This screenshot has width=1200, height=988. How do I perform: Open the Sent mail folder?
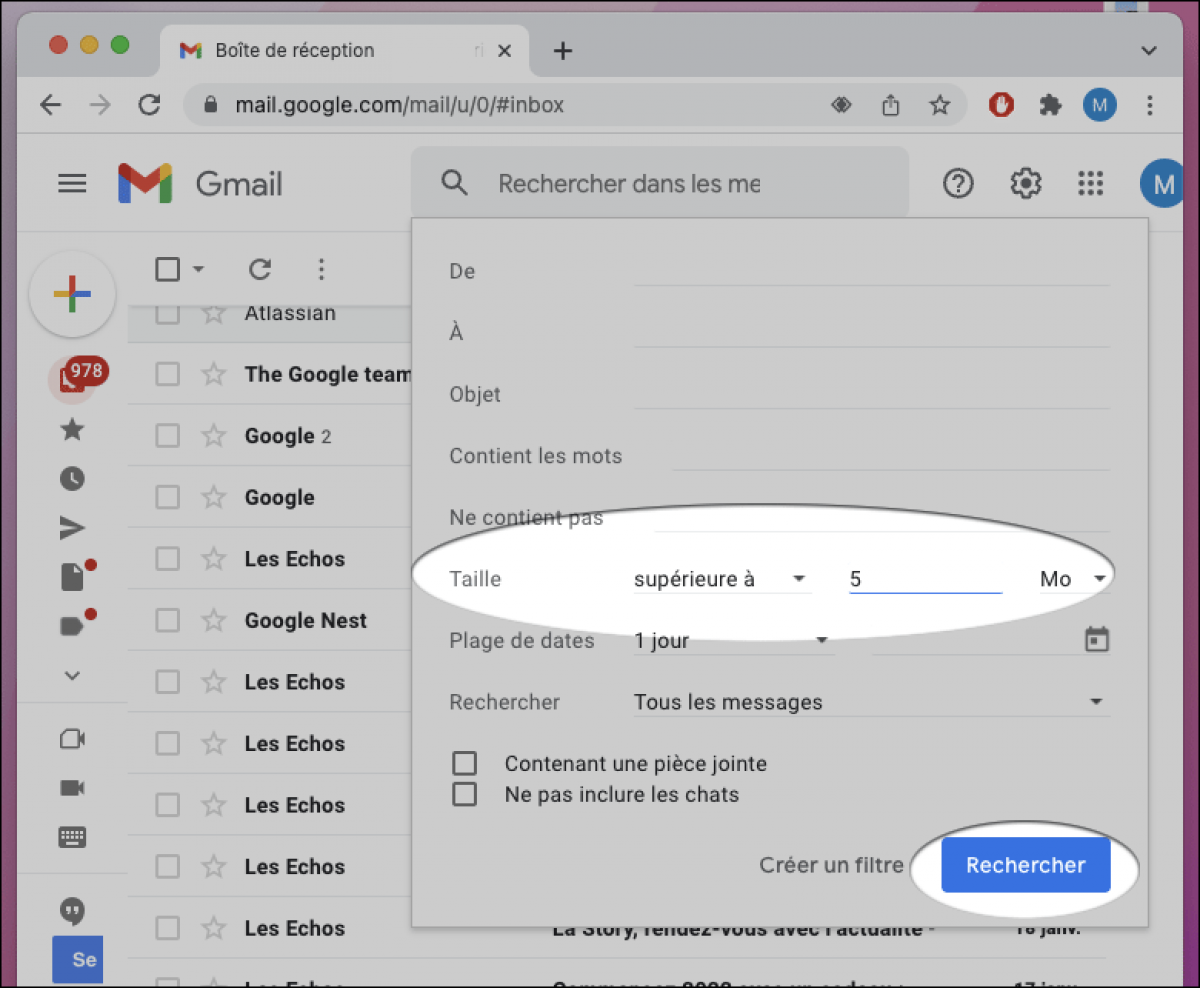(71, 528)
